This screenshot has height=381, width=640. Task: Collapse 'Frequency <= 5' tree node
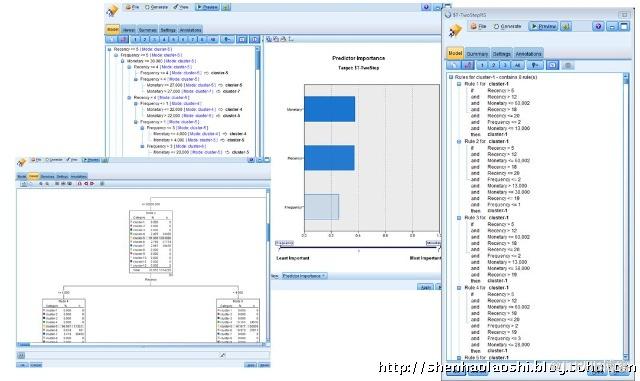point(116,55)
